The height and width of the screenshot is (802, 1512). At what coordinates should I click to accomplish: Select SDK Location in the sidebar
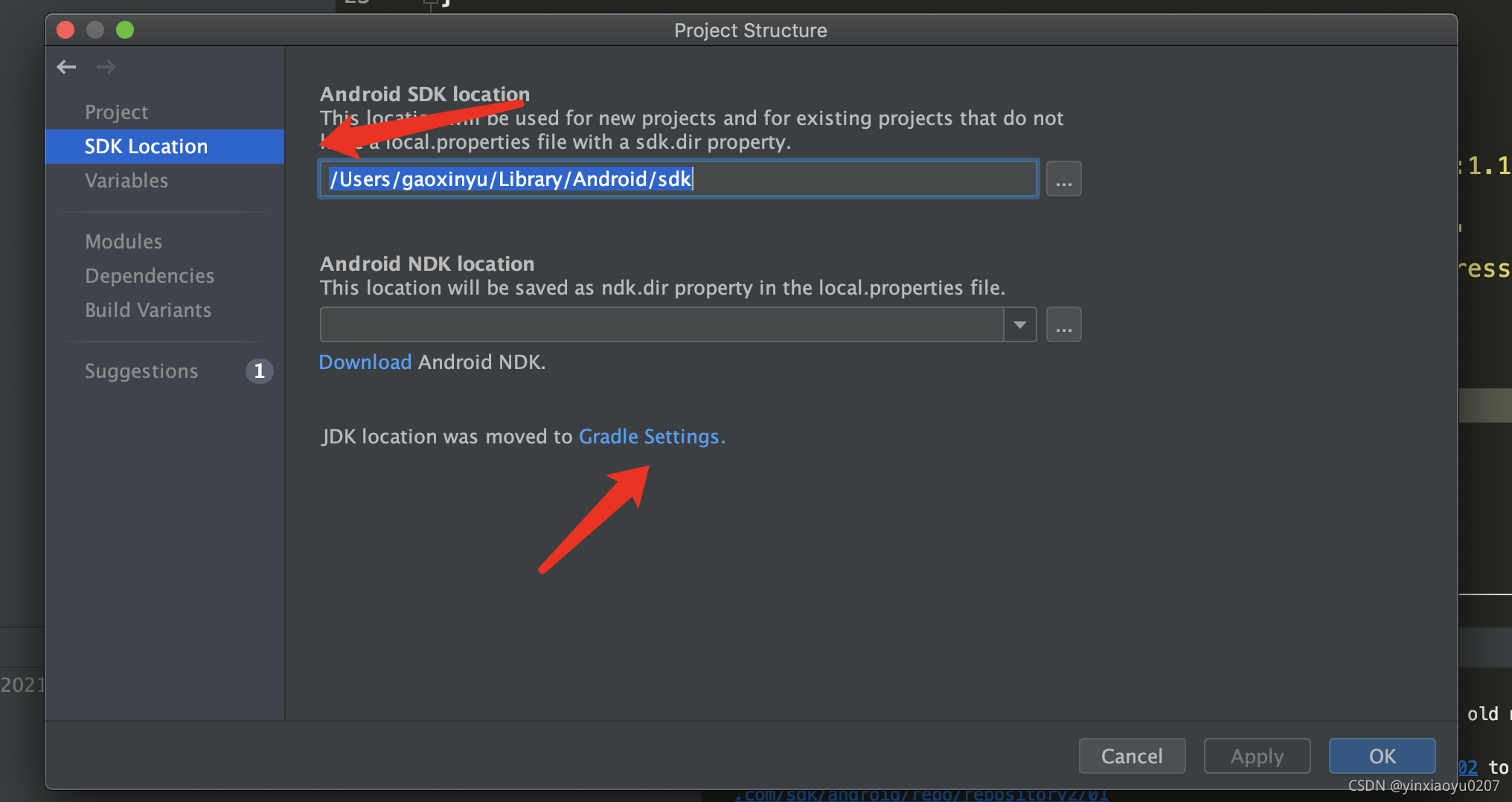pos(146,146)
